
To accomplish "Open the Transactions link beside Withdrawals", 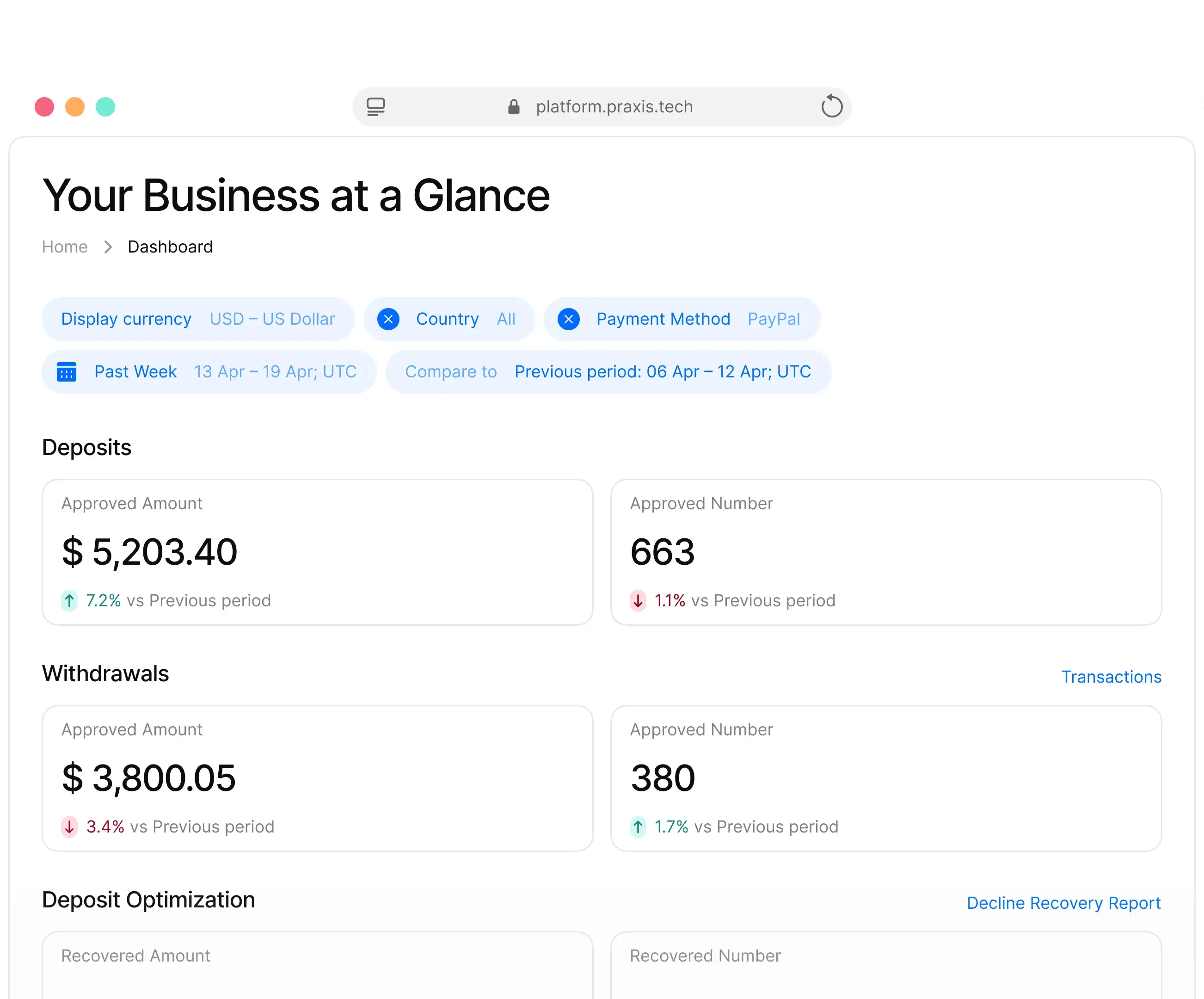I will pyautogui.click(x=1111, y=677).
